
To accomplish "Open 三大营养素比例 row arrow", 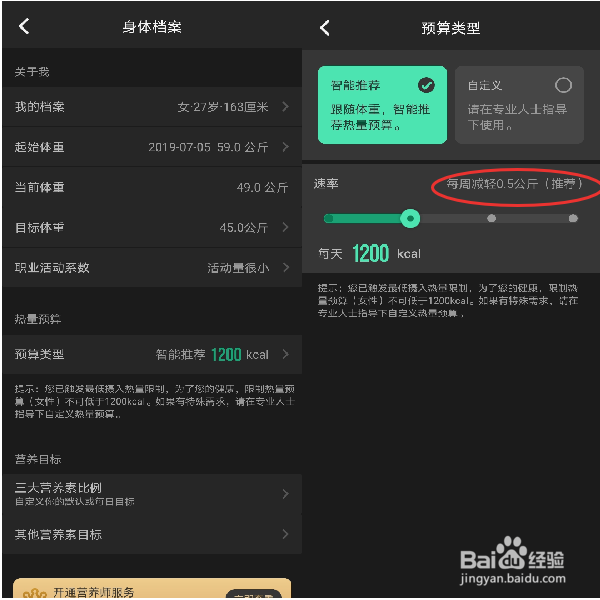I will tap(285, 494).
